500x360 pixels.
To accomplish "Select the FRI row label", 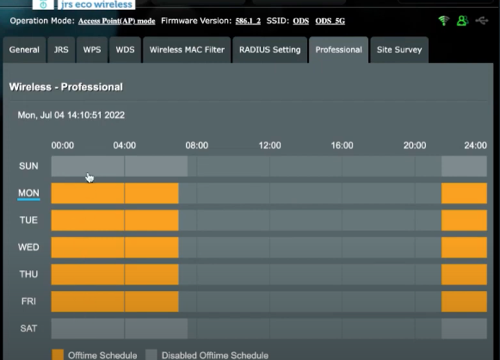I will pos(29,301).
